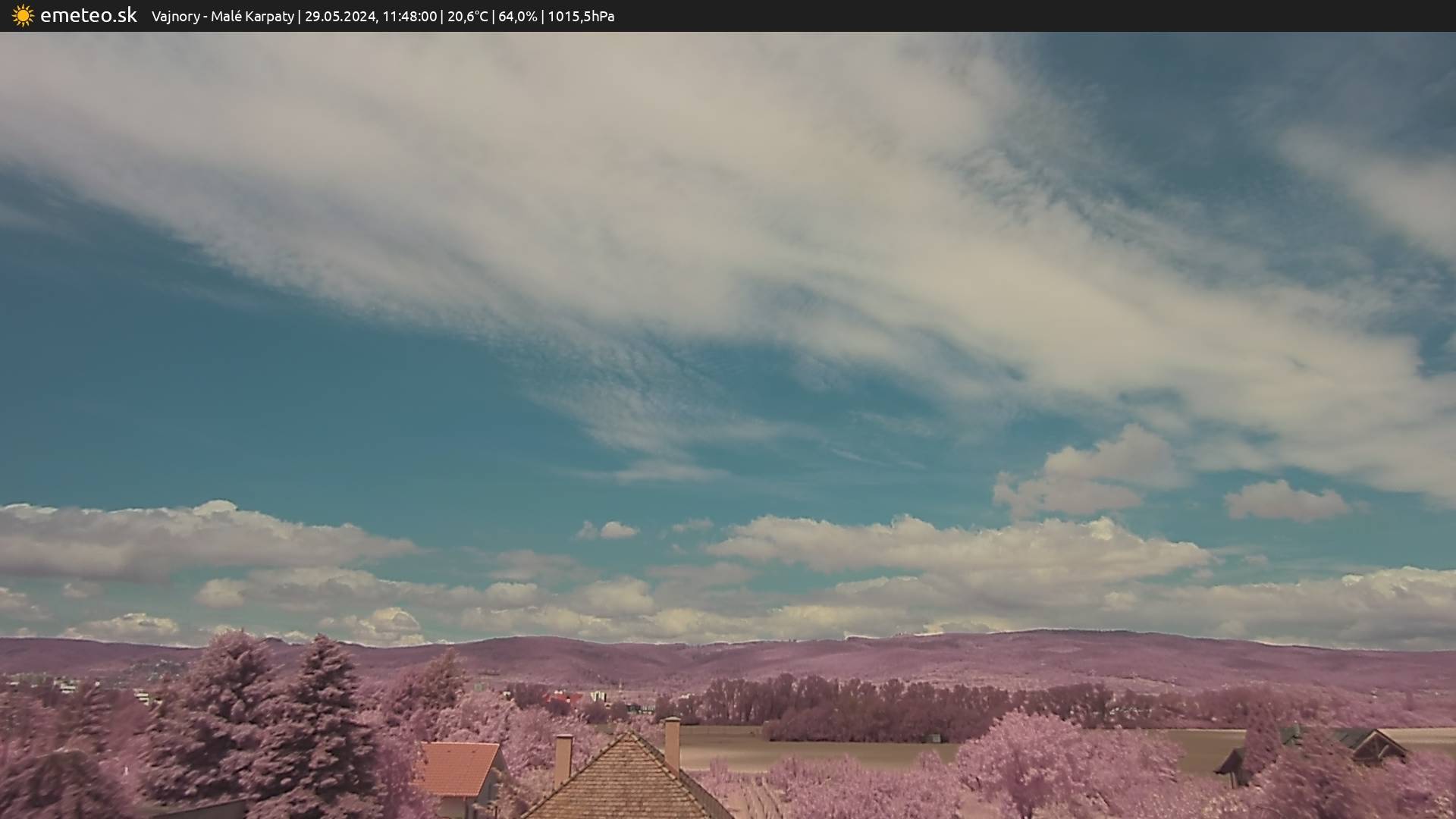This screenshot has height=819, width=1456.
Task: Click the 1015,5hPa pressure reading
Action: (581, 17)
